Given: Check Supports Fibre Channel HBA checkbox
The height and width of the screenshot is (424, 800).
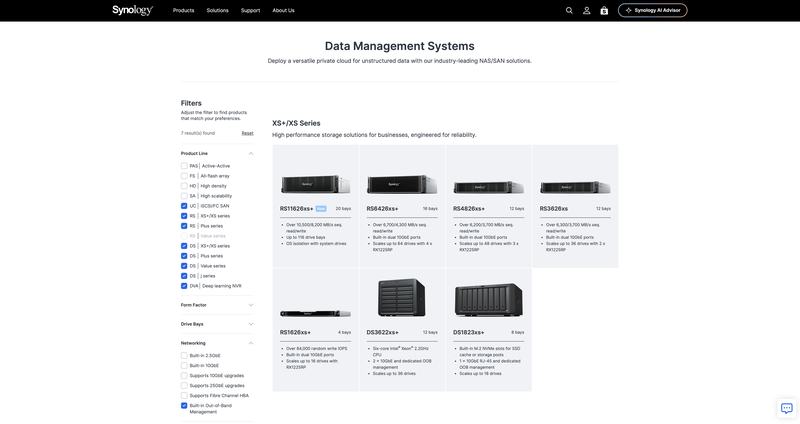Looking at the screenshot, I should coord(184,396).
